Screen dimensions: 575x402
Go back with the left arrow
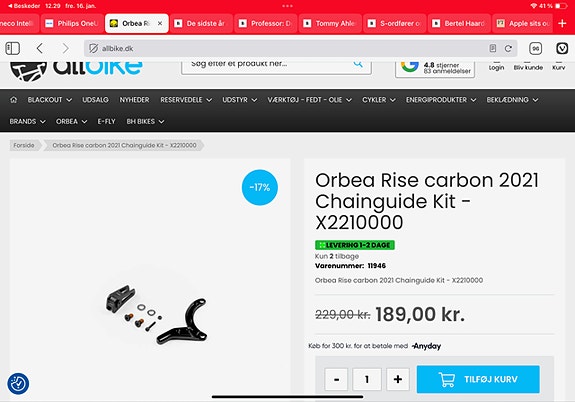point(40,48)
